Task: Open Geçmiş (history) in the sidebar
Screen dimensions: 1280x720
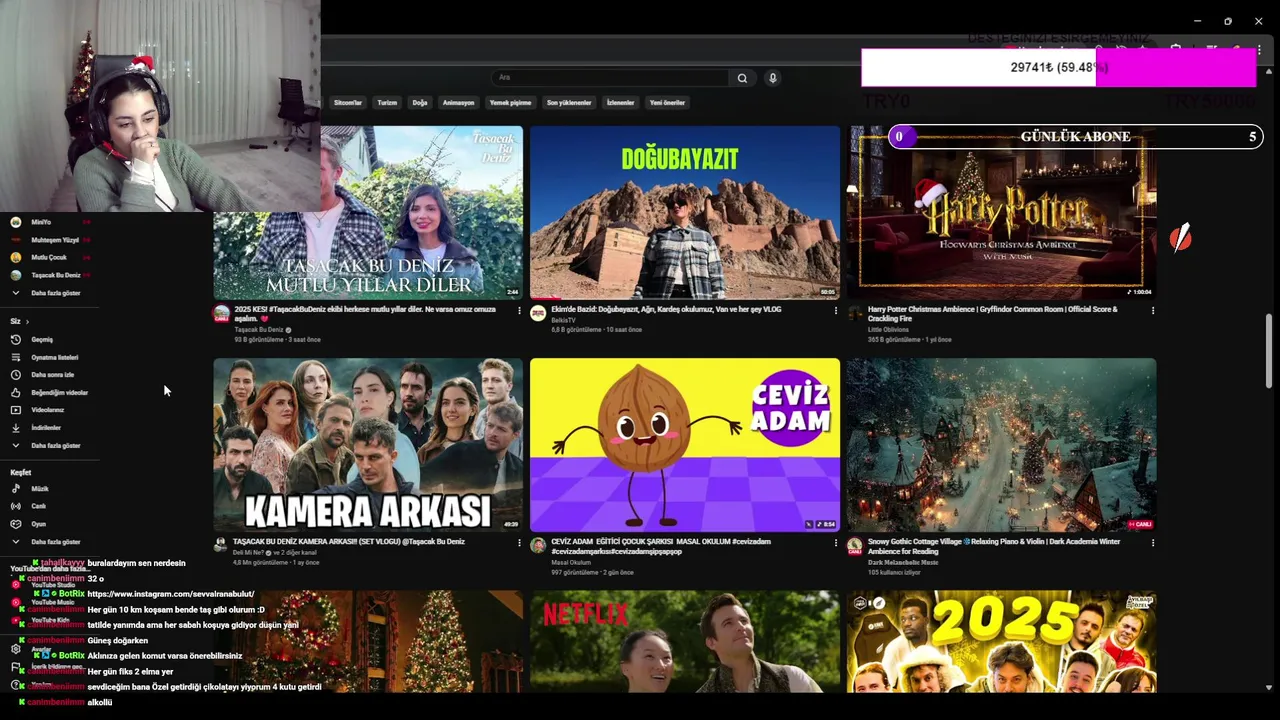Action: pos(41,339)
